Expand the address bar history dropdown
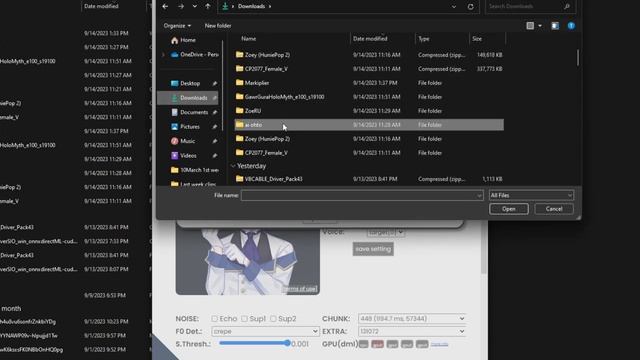 tap(454, 7)
